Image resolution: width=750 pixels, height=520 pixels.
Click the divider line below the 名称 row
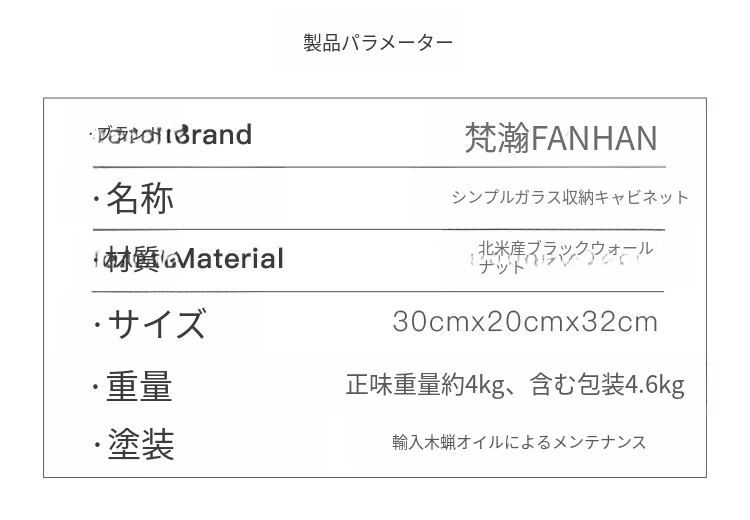[378, 229]
